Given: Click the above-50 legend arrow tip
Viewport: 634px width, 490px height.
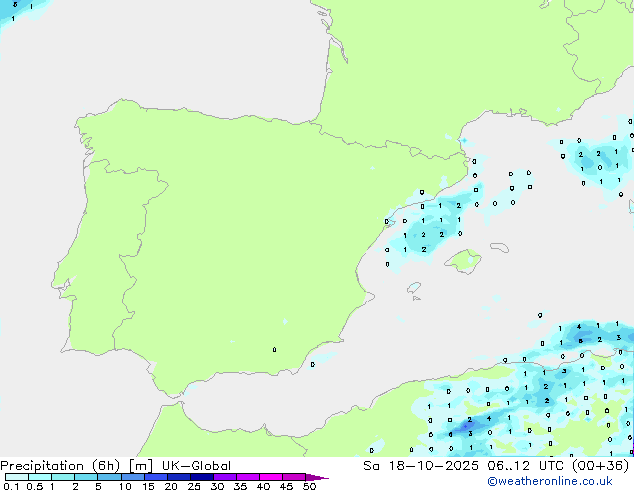Looking at the screenshot, I should pyautogui.click(x=317, y=477).
